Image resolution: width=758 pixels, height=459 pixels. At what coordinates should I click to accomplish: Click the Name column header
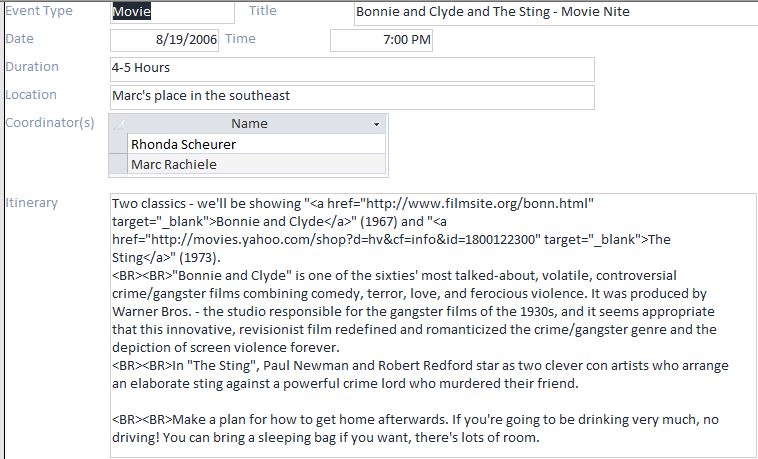pos(249,124)
